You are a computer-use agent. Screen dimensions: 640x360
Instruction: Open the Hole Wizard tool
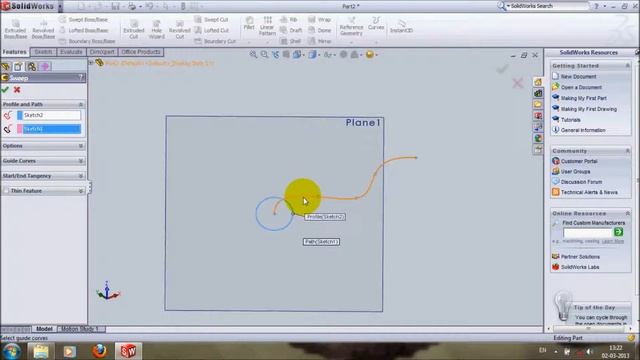[156, 29]
